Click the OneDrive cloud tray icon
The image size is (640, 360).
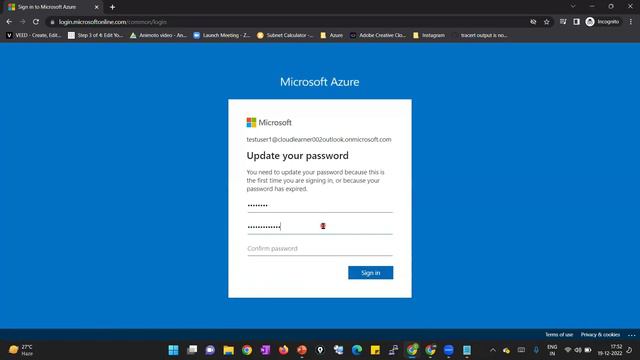point(507,350)
